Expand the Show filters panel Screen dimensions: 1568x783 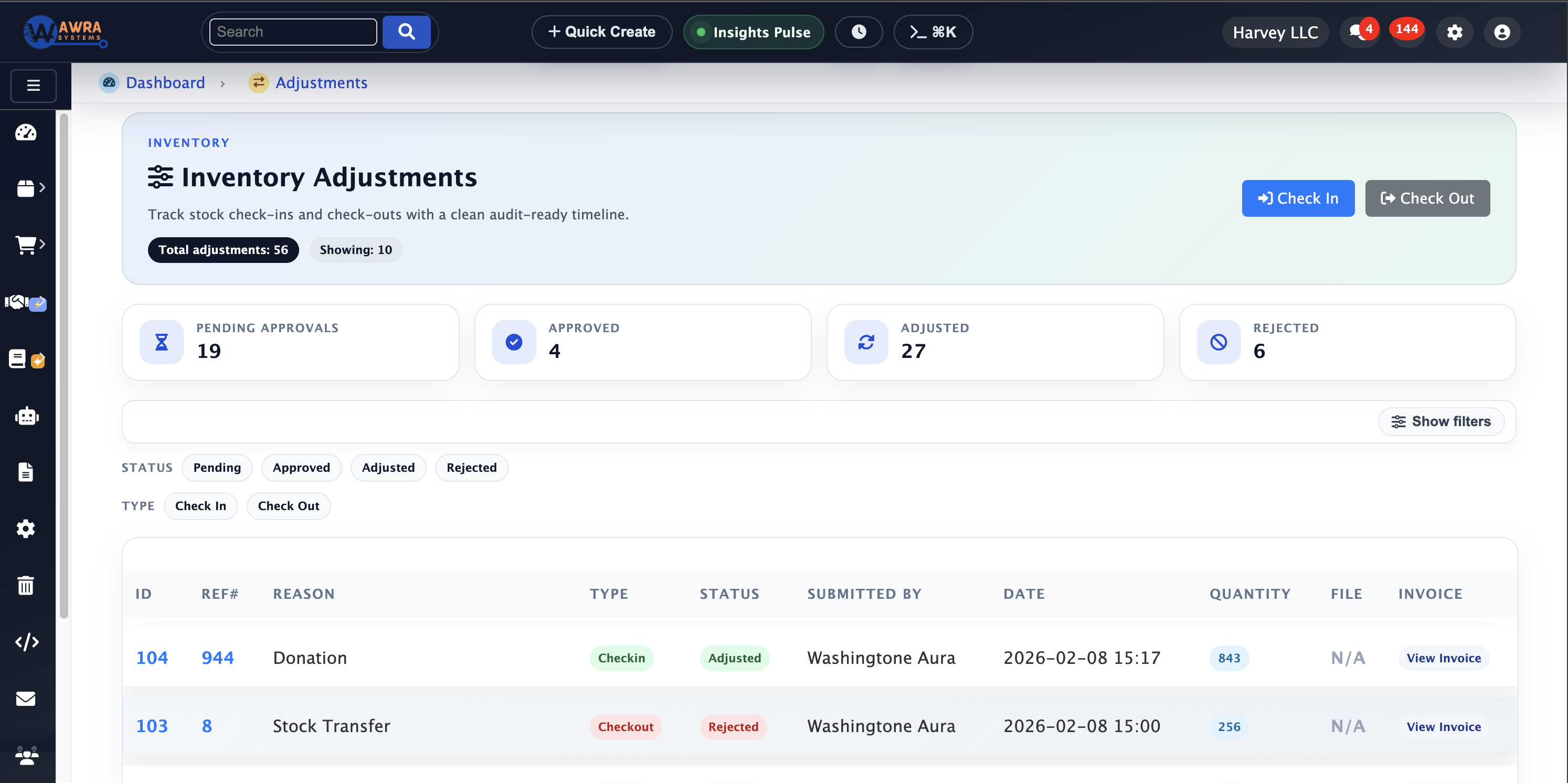click(1440, 421)
